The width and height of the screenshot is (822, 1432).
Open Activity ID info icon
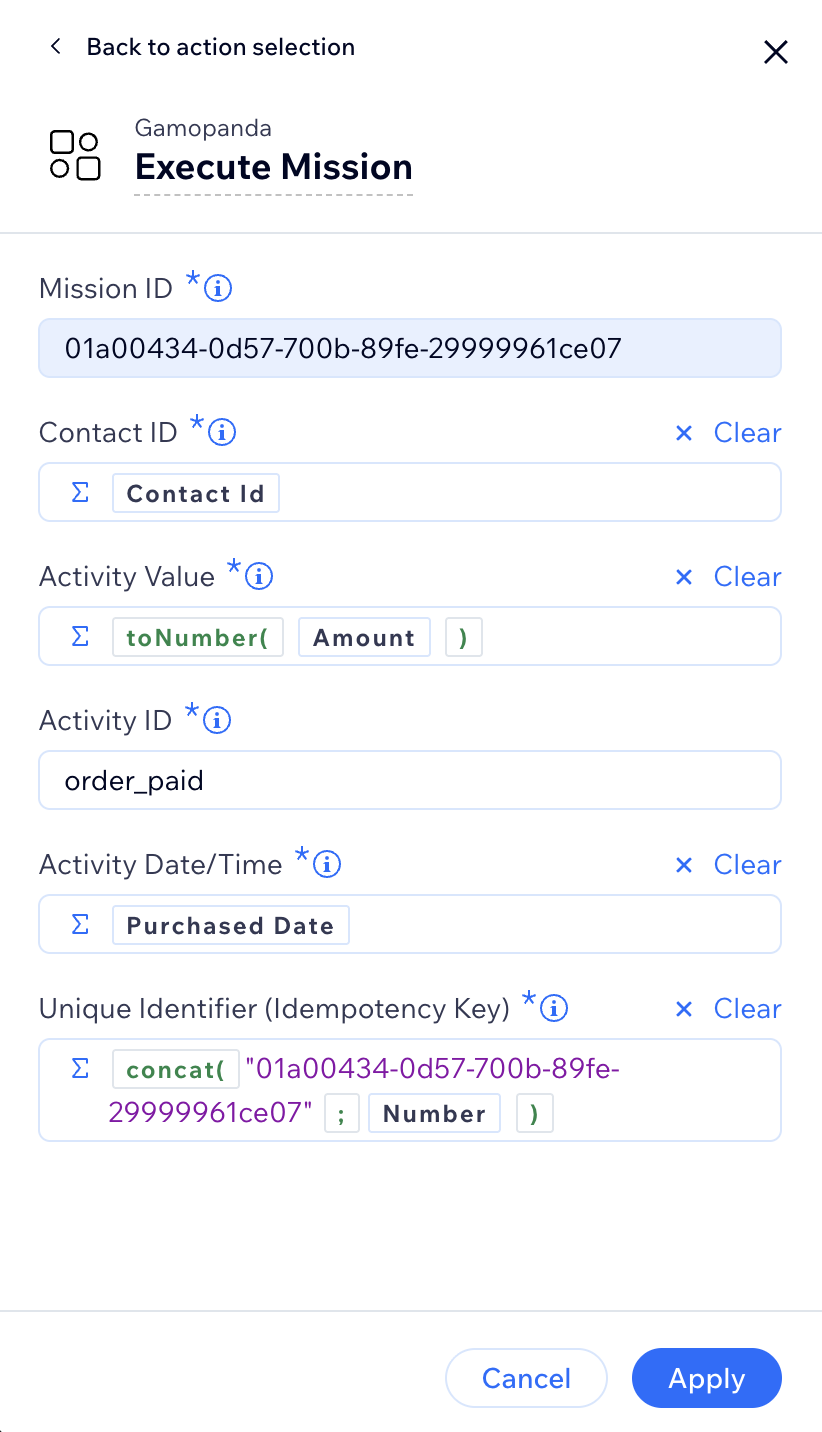point(218,721)
